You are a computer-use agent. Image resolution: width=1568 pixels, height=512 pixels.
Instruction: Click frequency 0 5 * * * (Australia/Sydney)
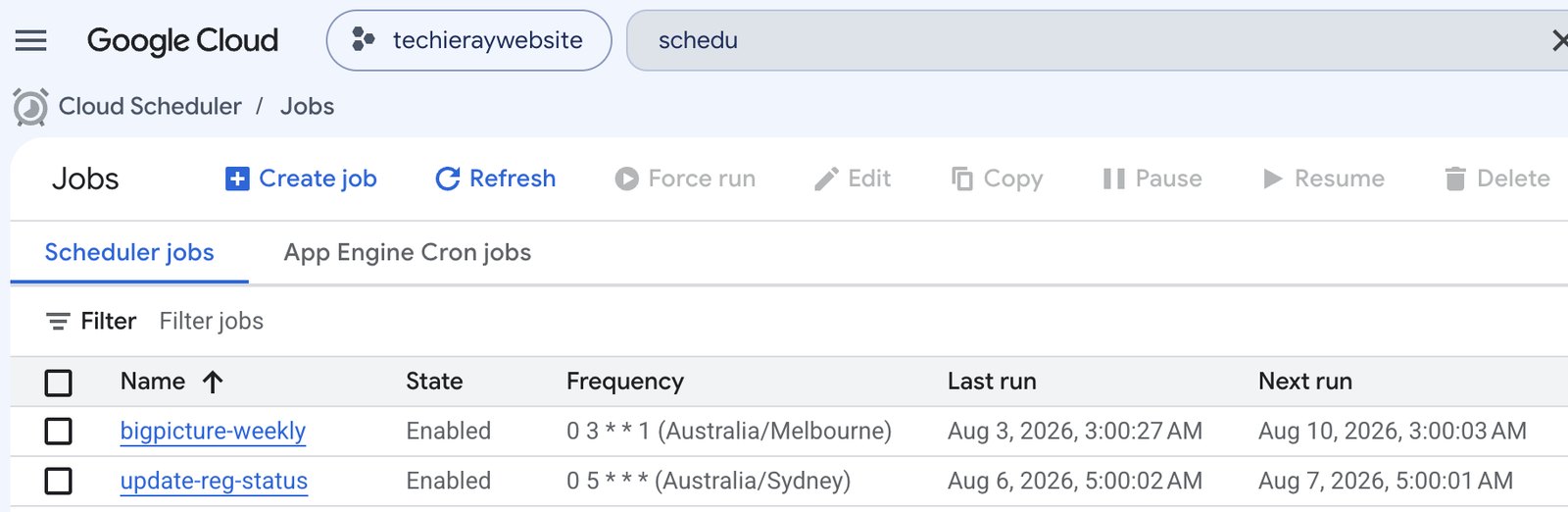click(x=709, y=481)
